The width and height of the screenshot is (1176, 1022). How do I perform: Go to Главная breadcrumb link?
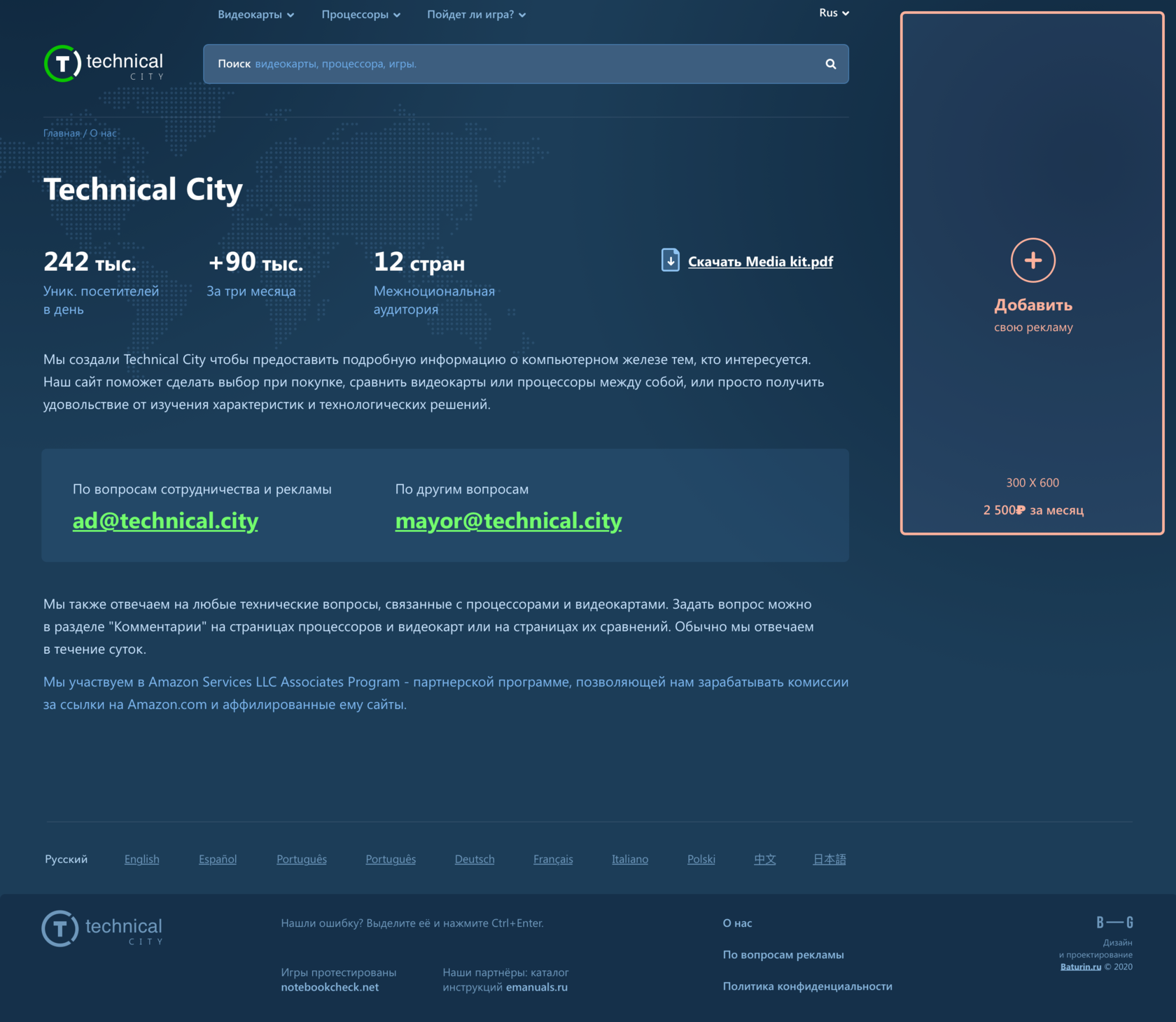pyautogui.click(x=62, y=133)
